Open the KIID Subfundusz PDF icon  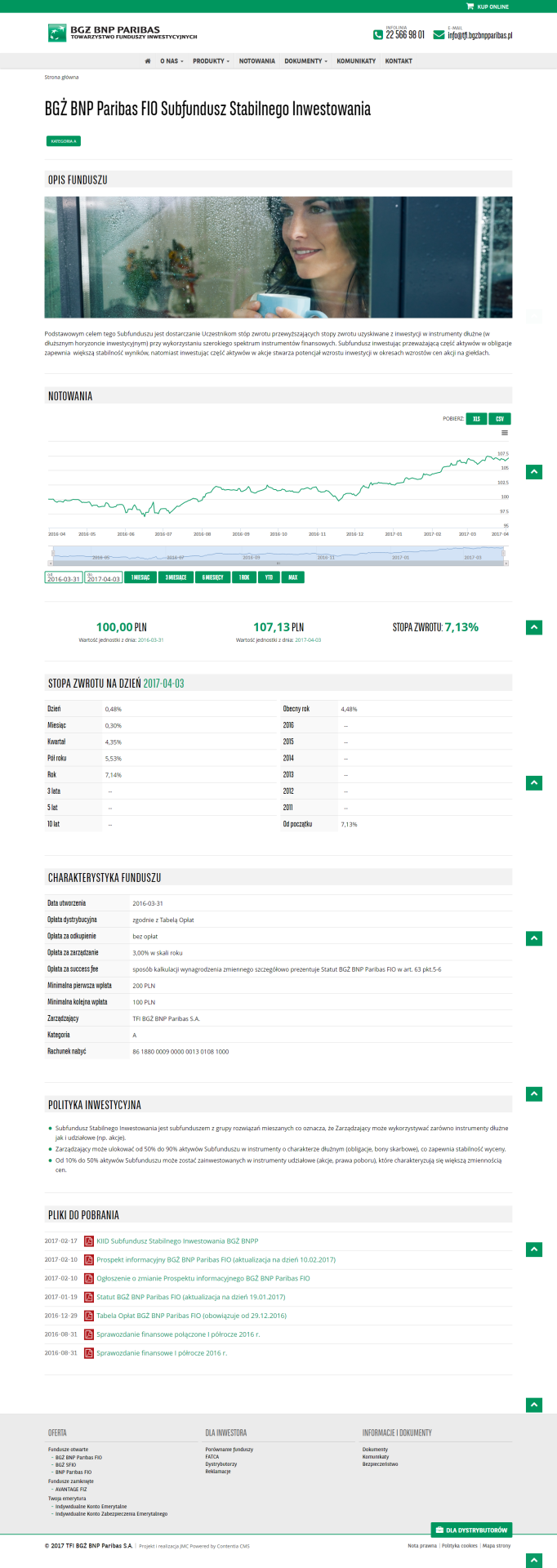89,1241
